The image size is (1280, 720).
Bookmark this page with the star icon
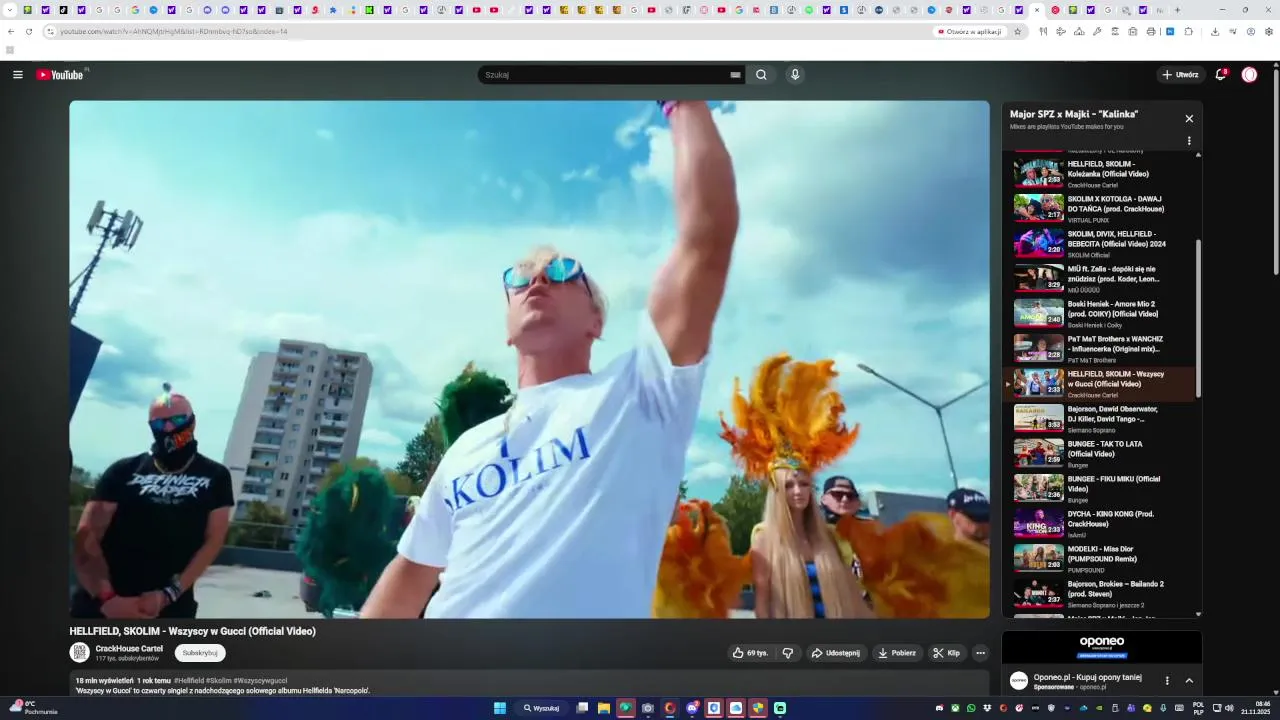1018,31
